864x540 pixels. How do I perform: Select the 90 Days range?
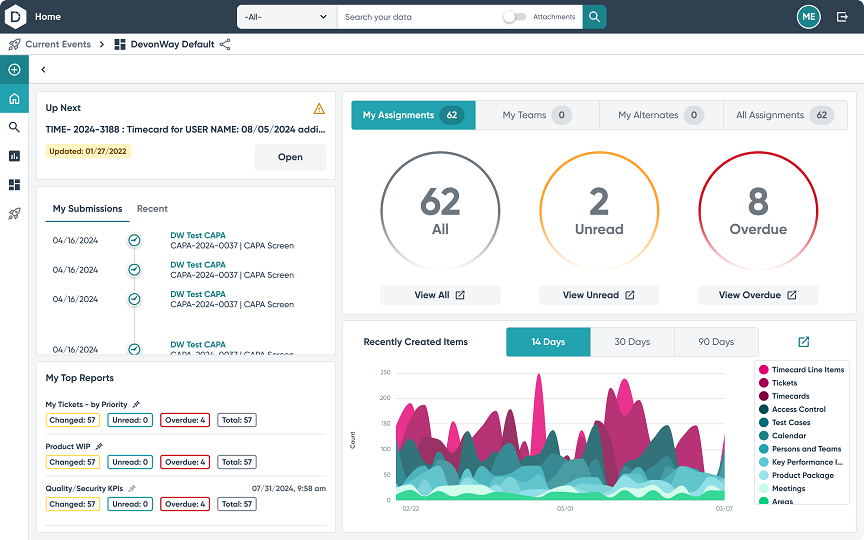coord(716,342)
